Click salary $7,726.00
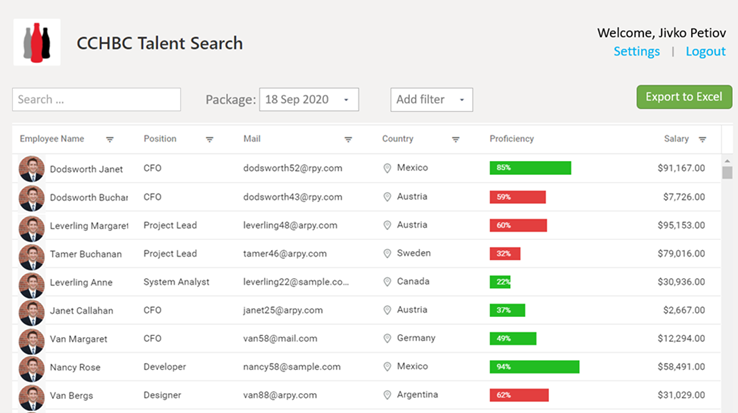 pyautogui.click(x=684, y=197)
